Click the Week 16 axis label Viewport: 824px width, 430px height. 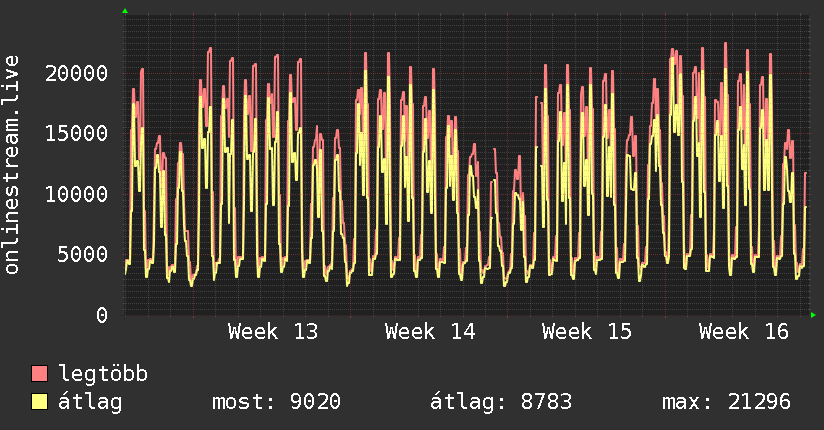click(744, 332)
